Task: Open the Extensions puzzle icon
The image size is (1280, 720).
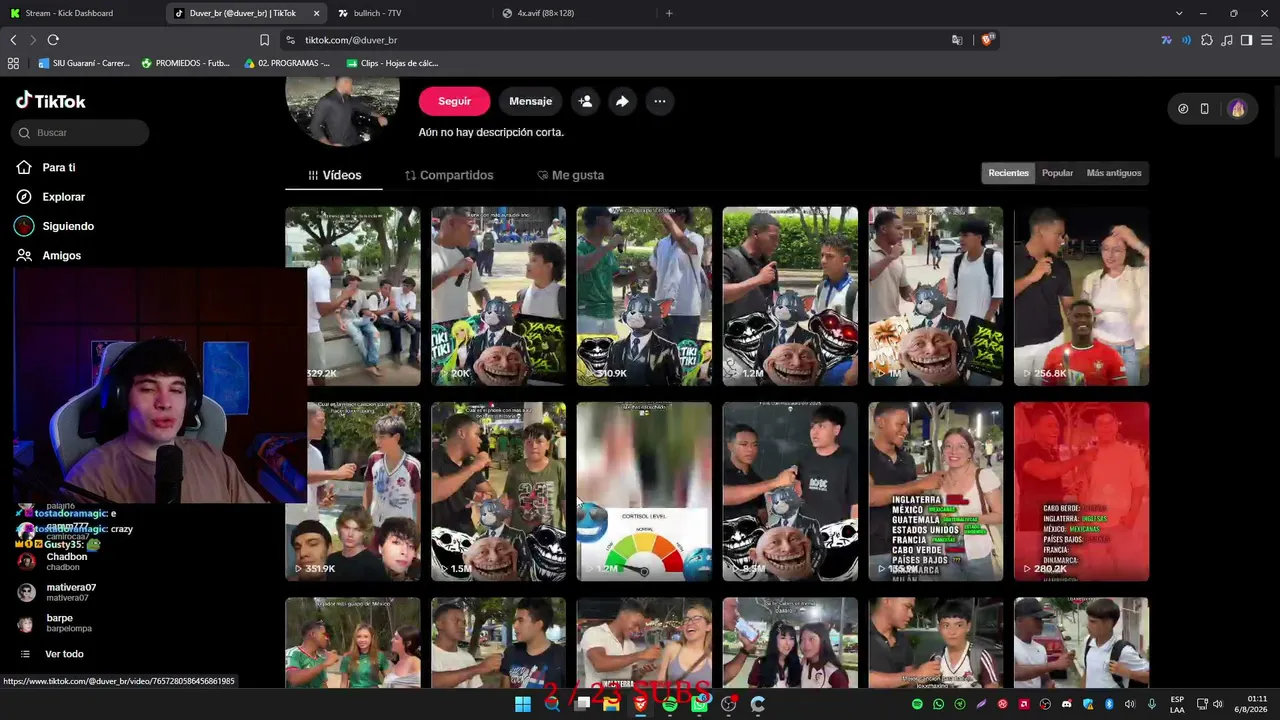Action: pyautogui.click(x=1207, y=40)
